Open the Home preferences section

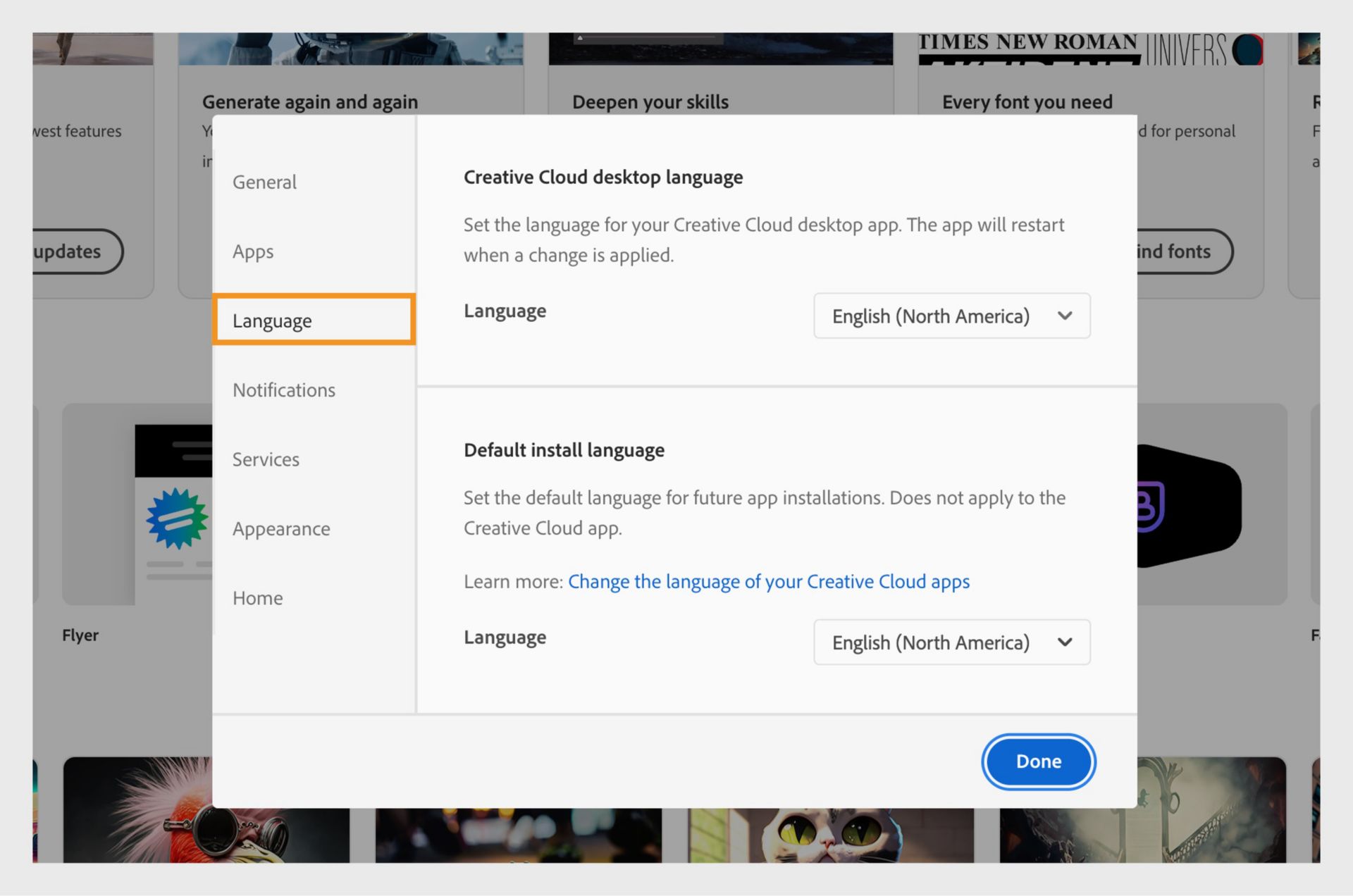point(257,597)
